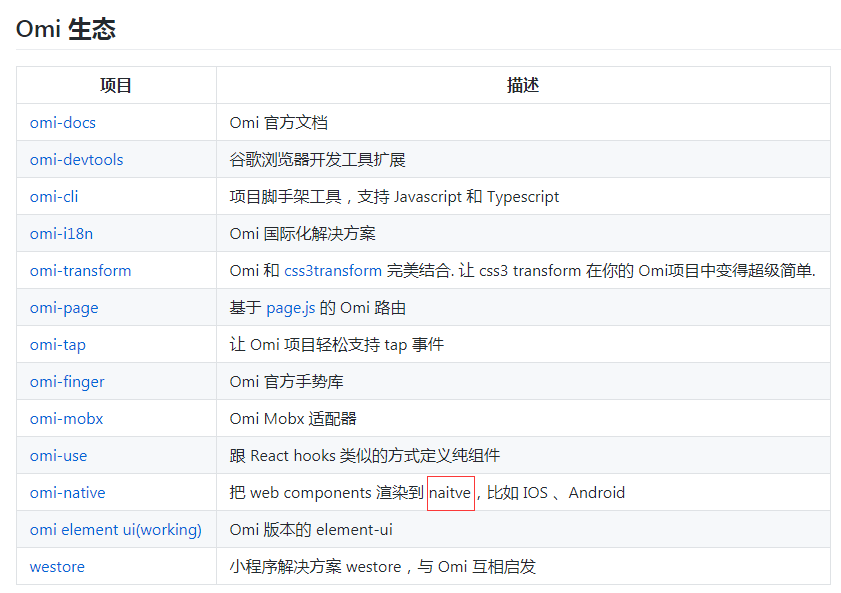Click the 'Omi 官方手势库' description
The width and height of the screenshot is (841, 593).
coord(286,382)
